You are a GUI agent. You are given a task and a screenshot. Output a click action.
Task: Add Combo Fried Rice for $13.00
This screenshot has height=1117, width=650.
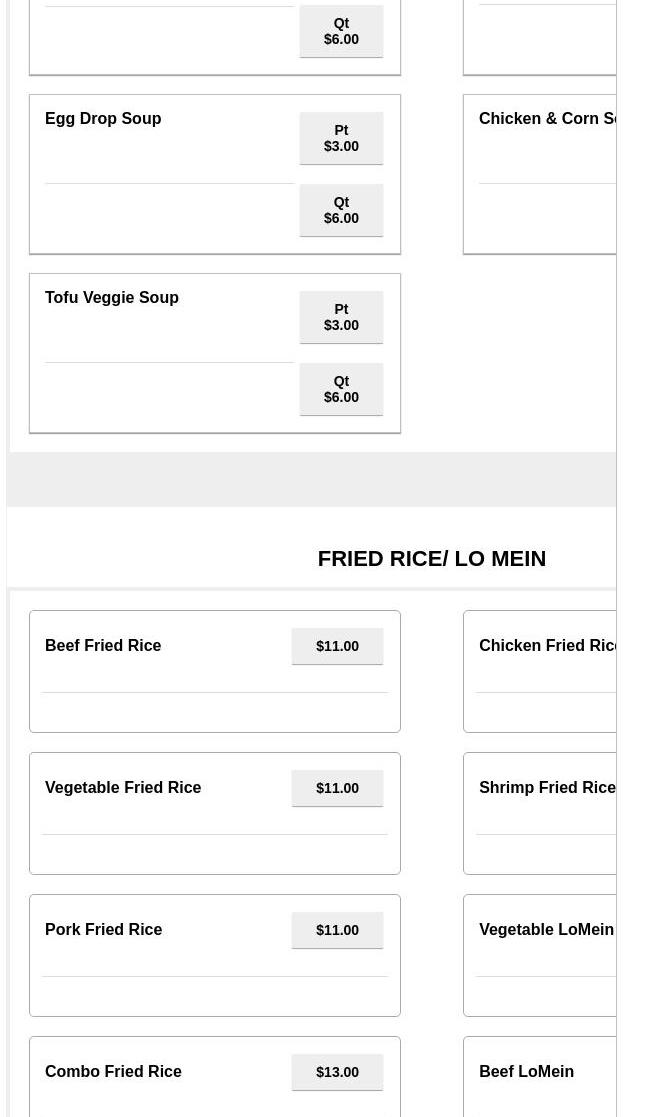coord(337,1072)
